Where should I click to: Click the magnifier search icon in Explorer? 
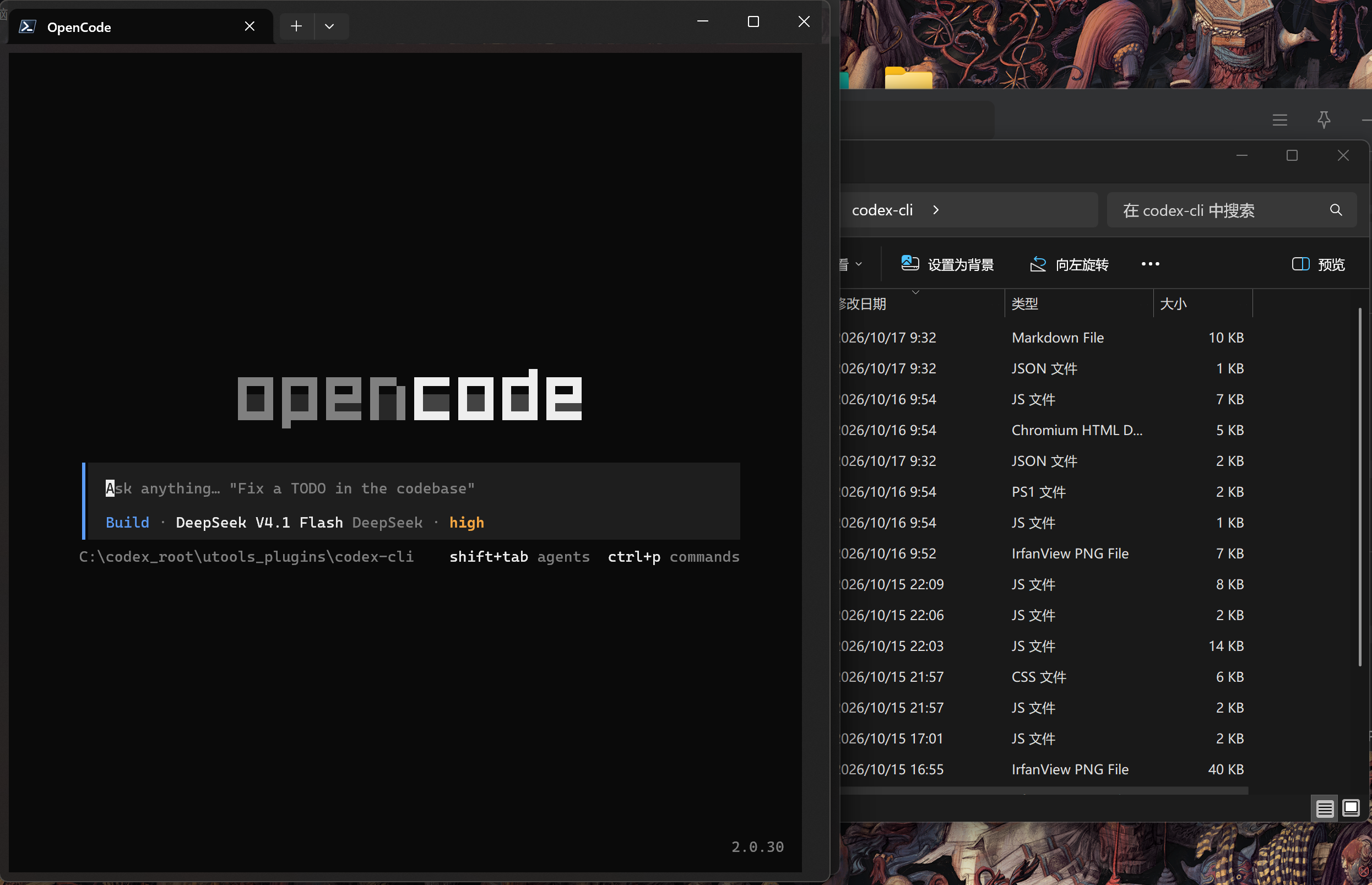point(1336,210)
